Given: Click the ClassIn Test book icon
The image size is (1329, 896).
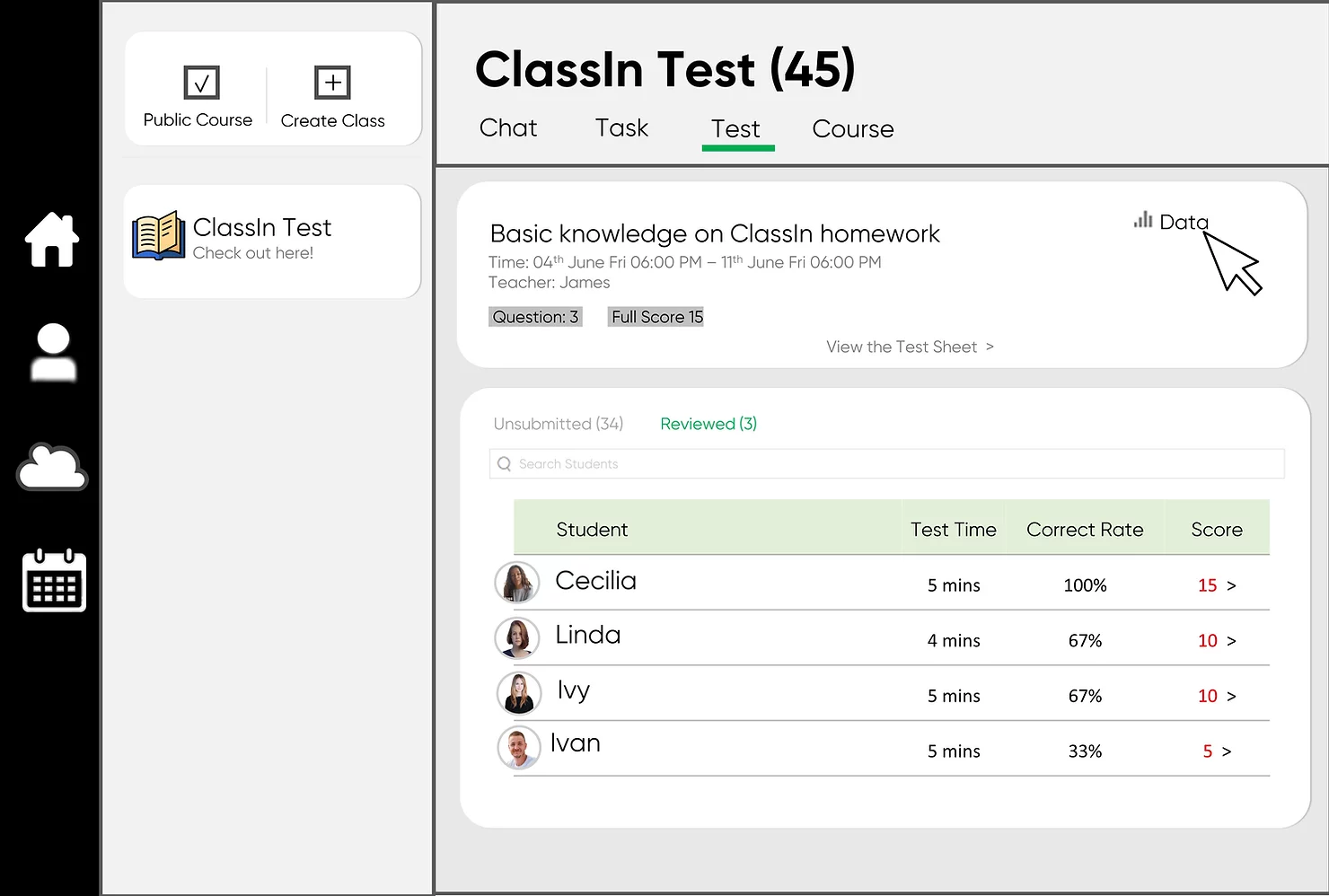Looking at the screenshot, I should [158, 236].
